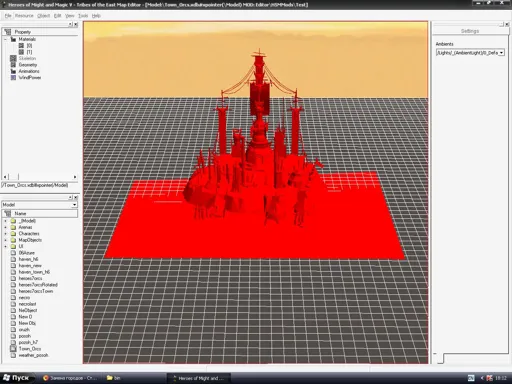This screenshot has width=512, height=384.
Task: Expand the Characters folder
Action: (5, 234)
